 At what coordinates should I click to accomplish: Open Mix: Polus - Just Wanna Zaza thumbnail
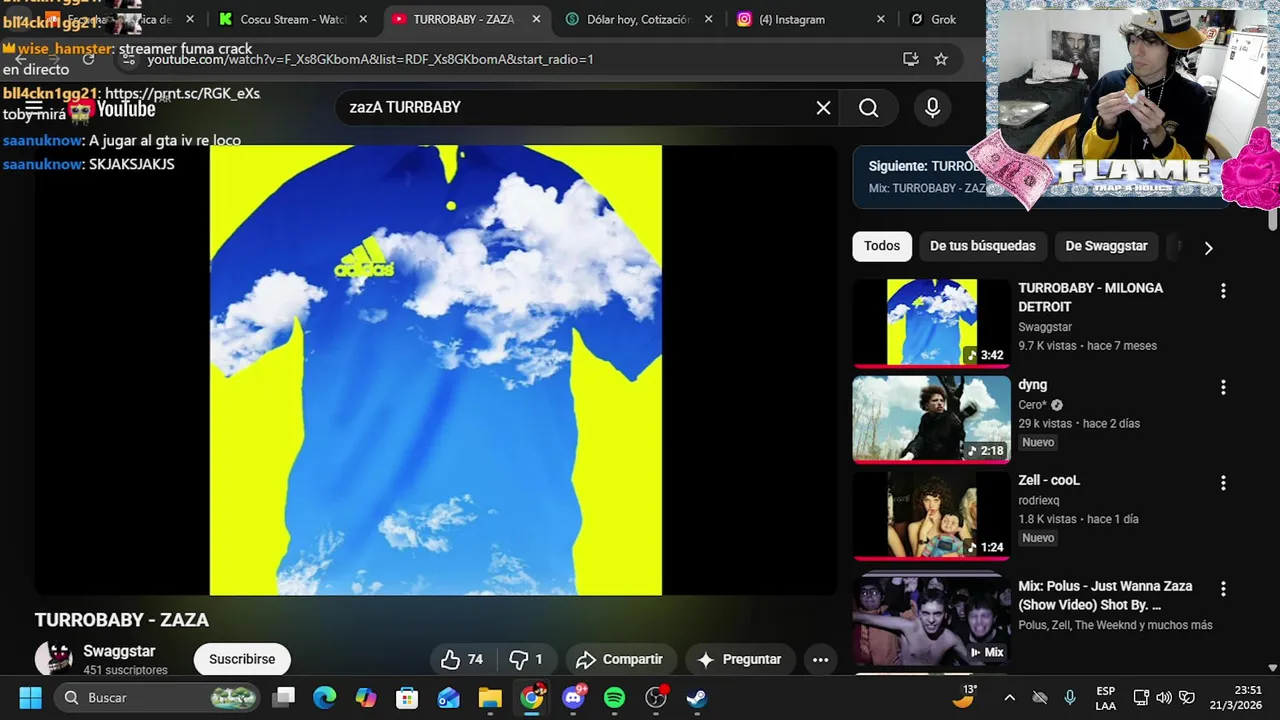pos(932,620)
